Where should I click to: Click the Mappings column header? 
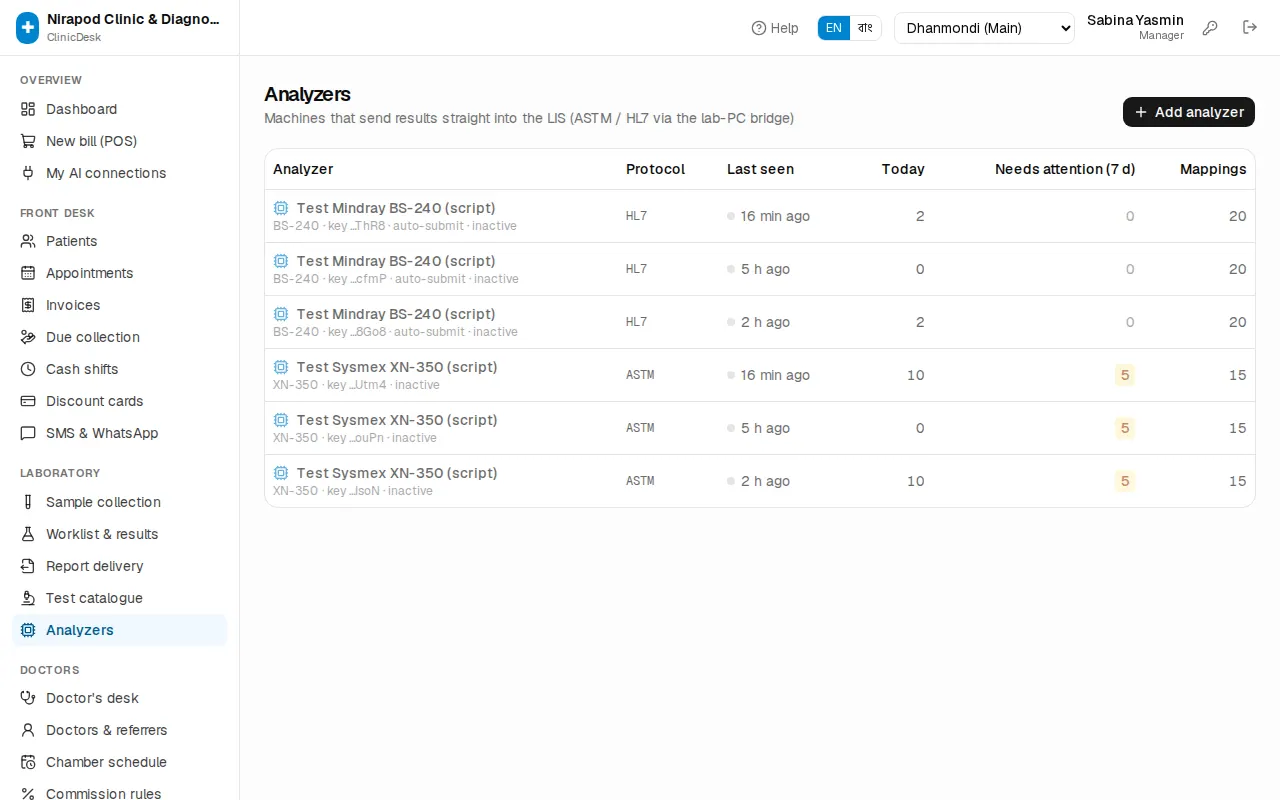point(1213,169)
